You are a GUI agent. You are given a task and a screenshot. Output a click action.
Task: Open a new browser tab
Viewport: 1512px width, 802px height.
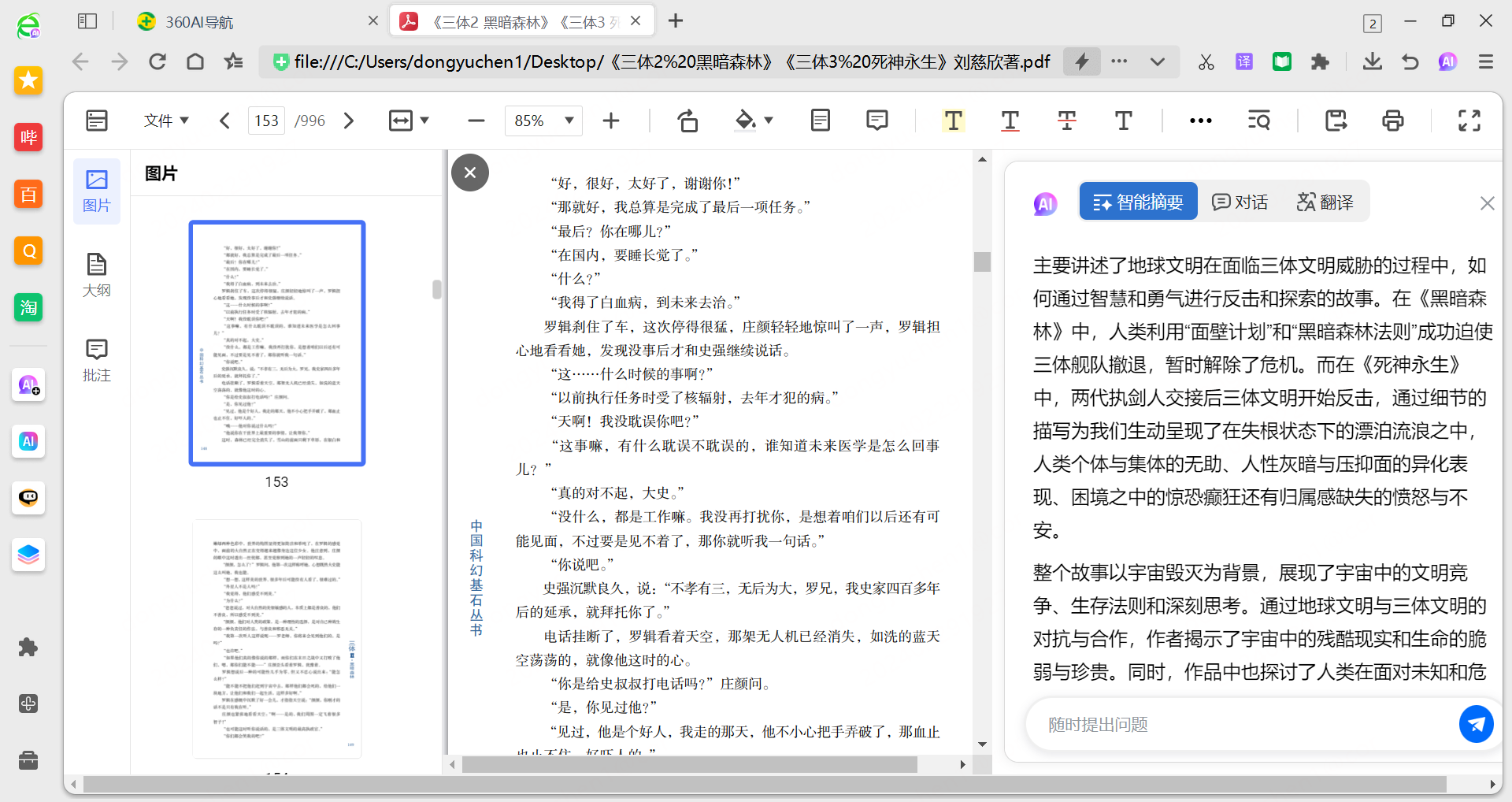(676, 21)
